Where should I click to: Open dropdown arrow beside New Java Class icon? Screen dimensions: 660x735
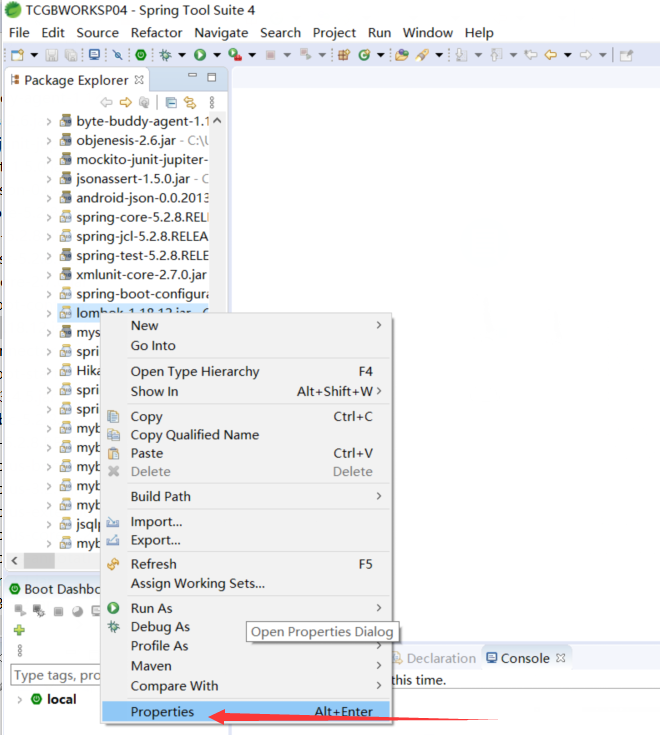(x=381, y=55)
